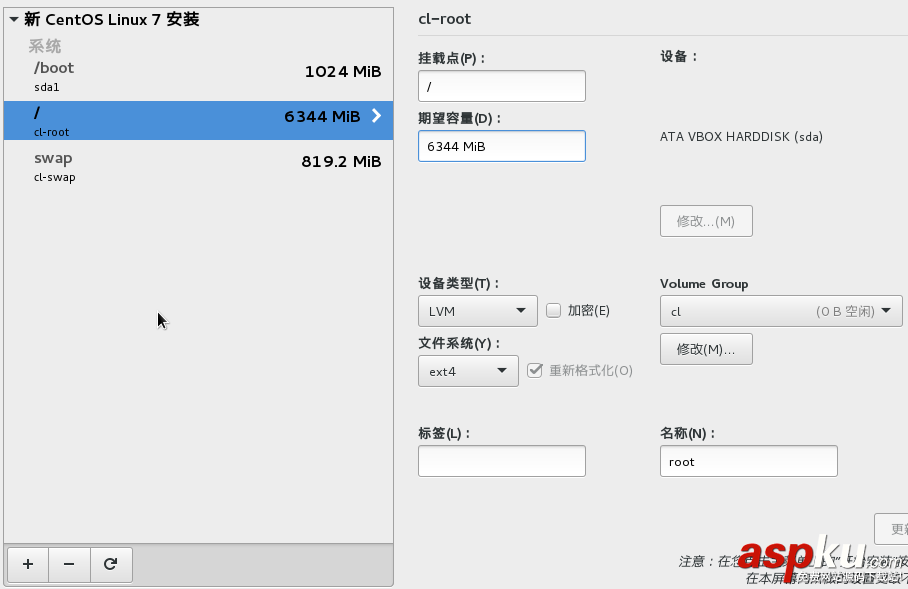Viewport: 908px width, 589px height.
Task: Click the 修改(M)... button under Volume Group
Action: click(706, 349)
